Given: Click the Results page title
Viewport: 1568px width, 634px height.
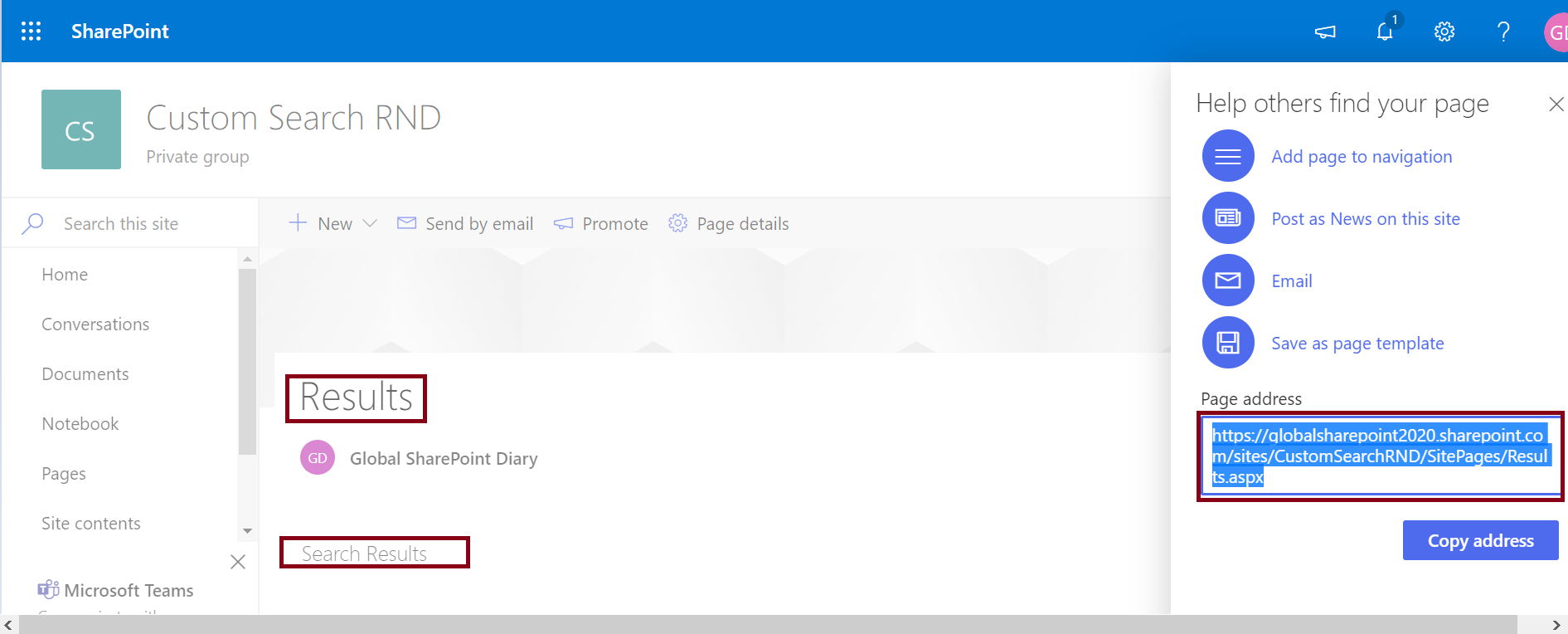Looking at the screenshot, I should (357, 397).
